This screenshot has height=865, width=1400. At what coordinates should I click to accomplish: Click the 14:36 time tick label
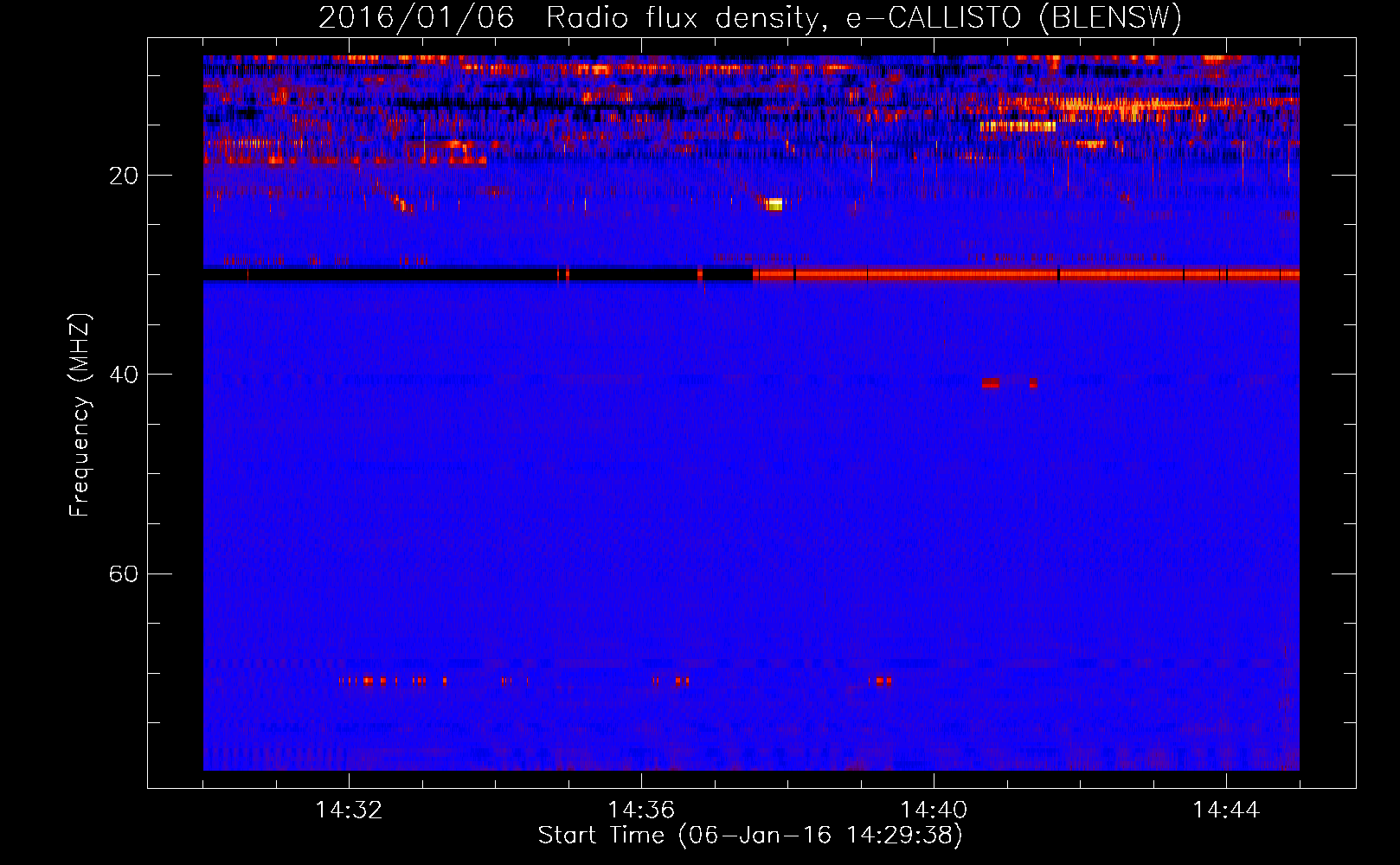[641, 810]
